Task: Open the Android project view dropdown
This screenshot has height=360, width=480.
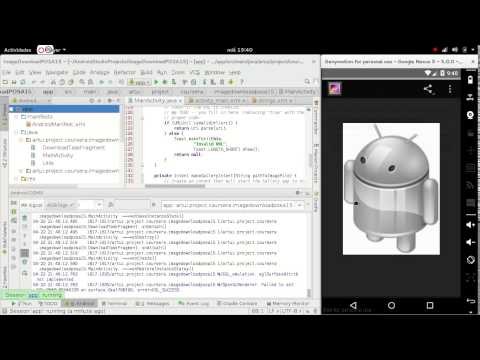Action: [x=31, y=100]
